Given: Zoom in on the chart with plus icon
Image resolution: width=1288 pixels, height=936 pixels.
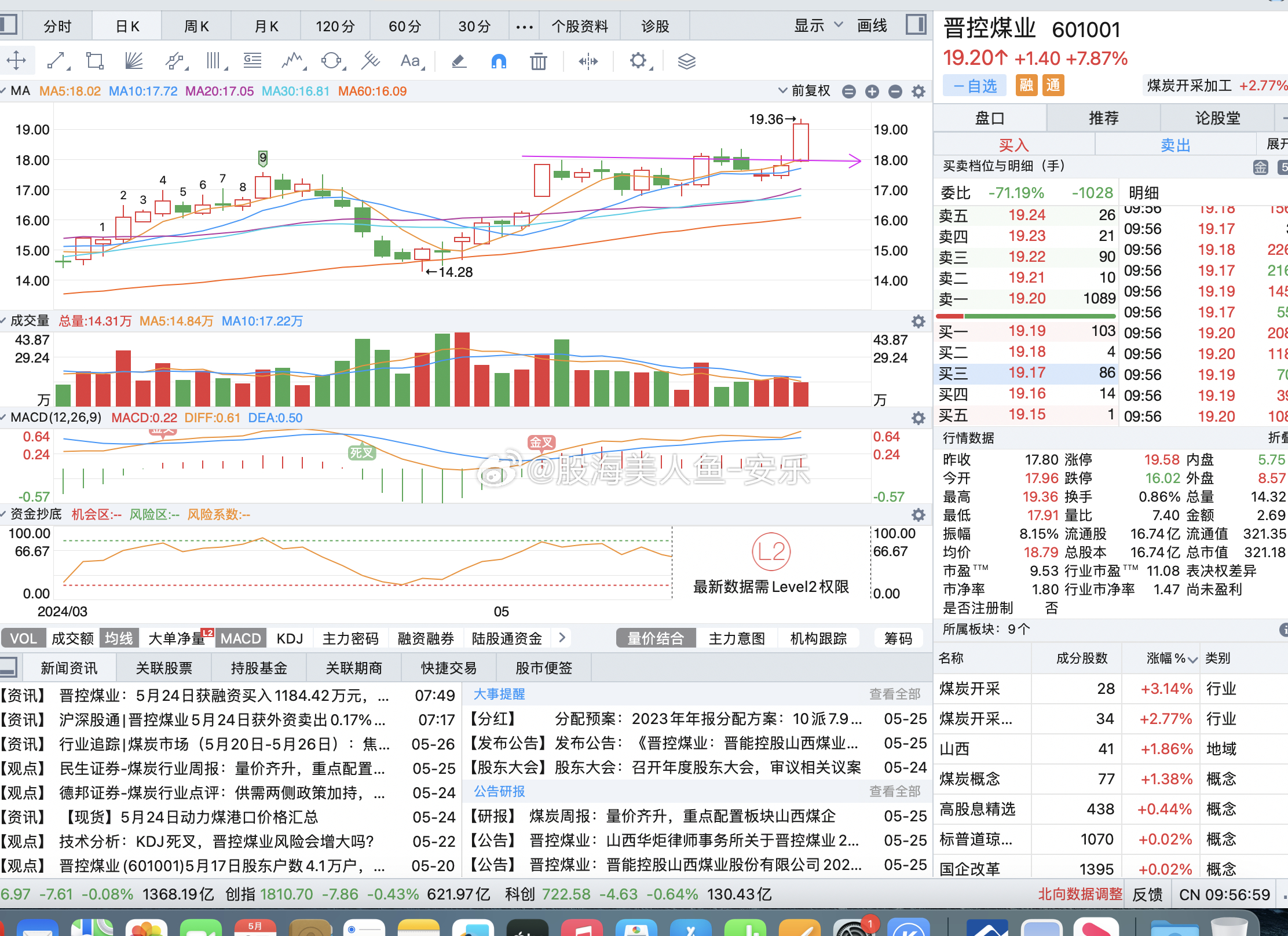Looking at the screenshot, I should (x=872, y=92).
